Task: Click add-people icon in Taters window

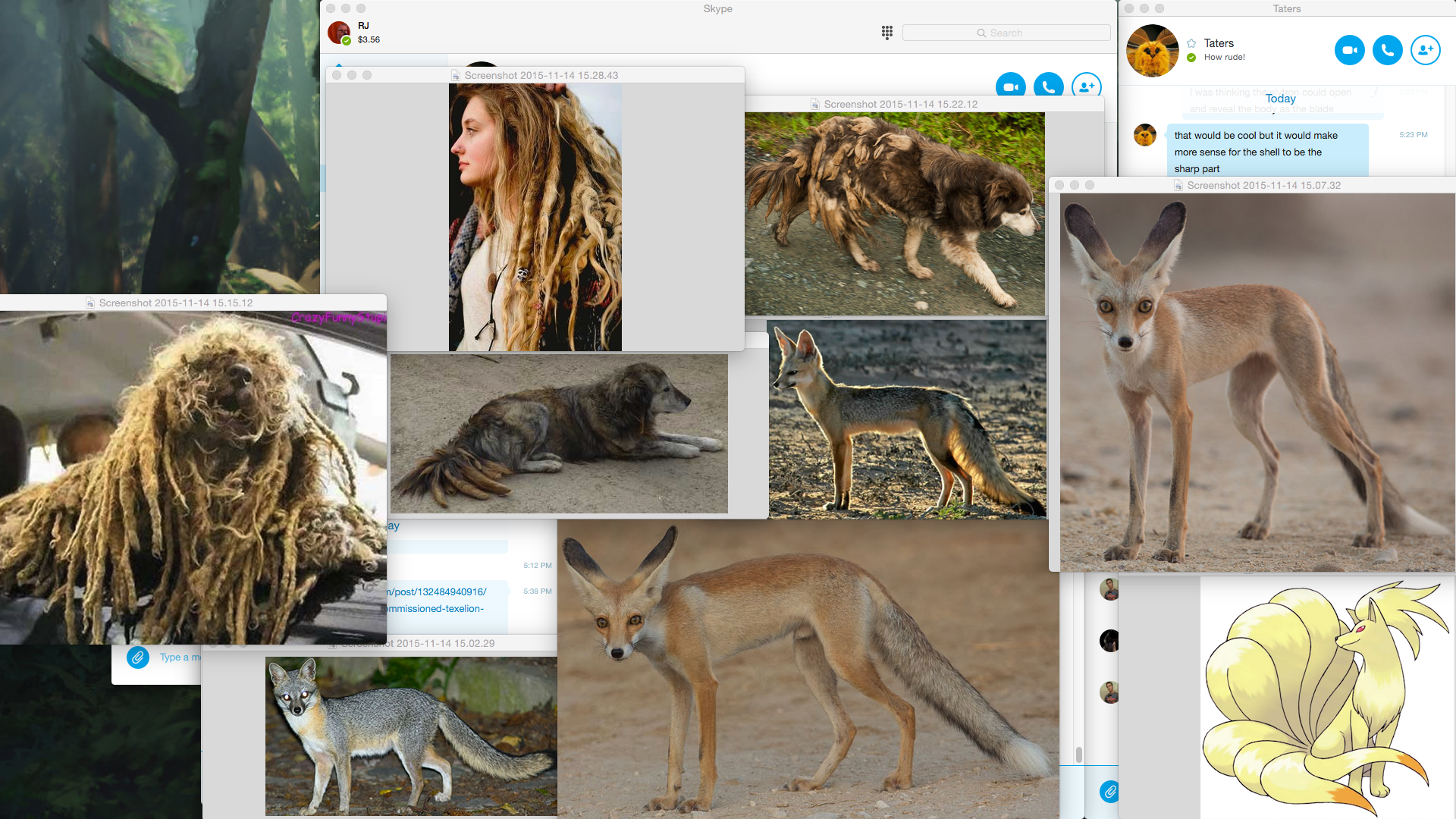Action: 1425,50
